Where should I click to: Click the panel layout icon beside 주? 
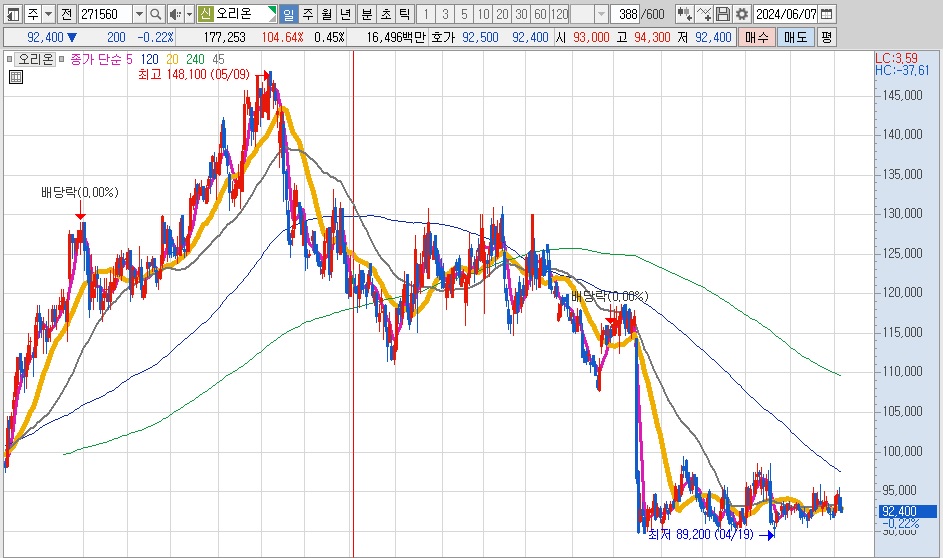13,14
